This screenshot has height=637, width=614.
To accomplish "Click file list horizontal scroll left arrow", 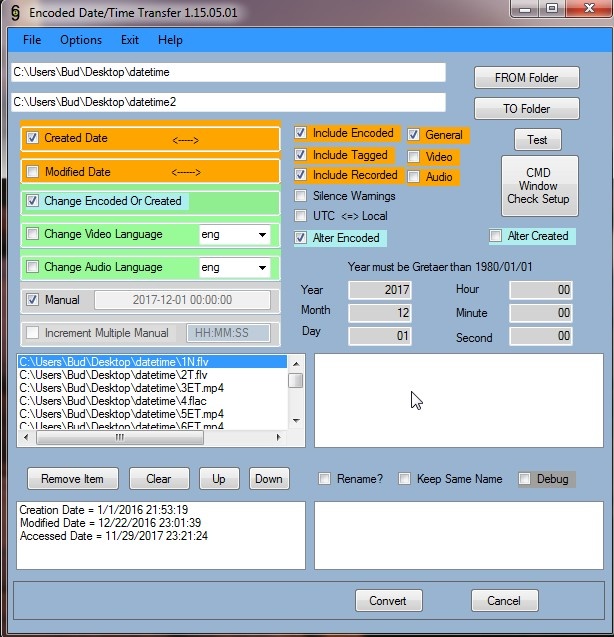I will click(x=26, y=437).
